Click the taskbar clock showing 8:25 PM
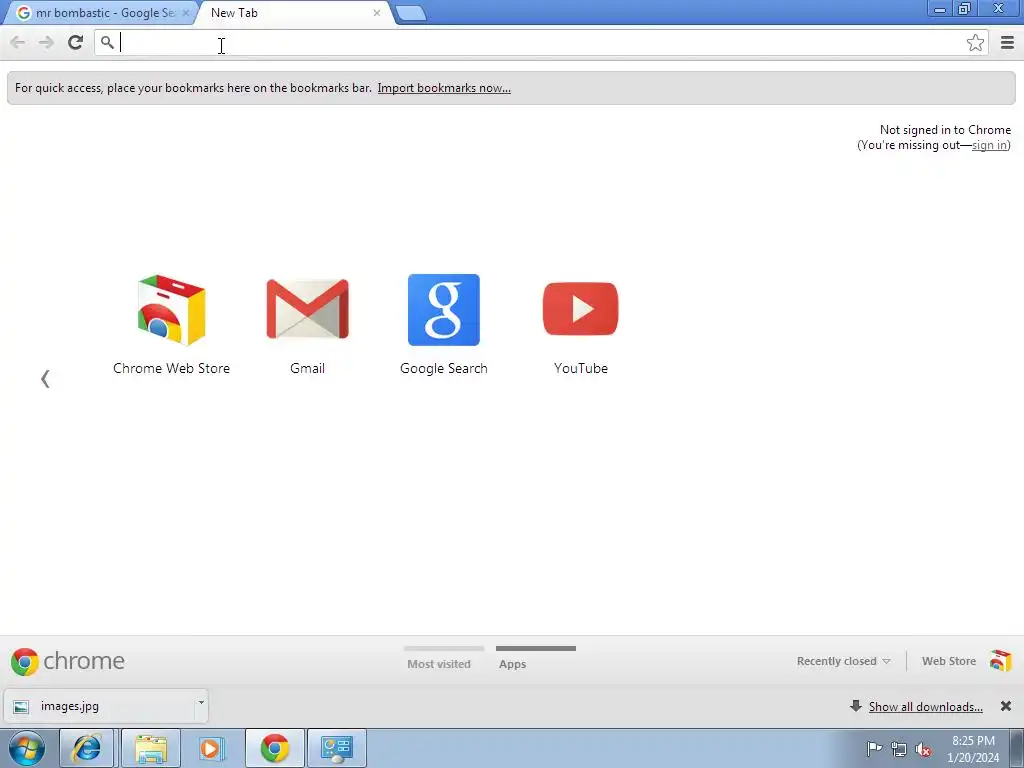Image resolution: width=1024 pixels, height=768 pixels. click(x=973, y=749)
